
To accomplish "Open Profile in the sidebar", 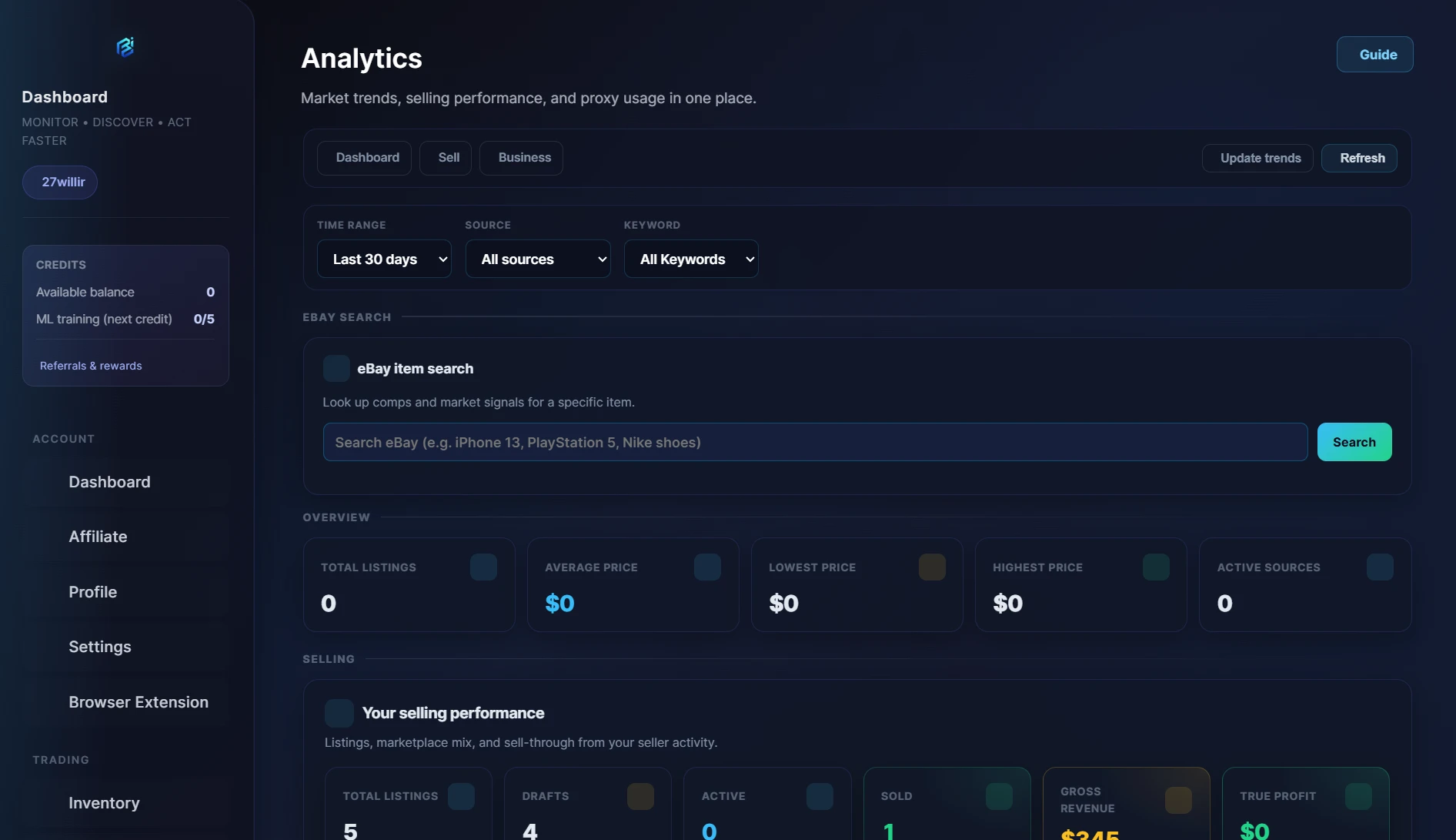I will click(x=126, y=592).
